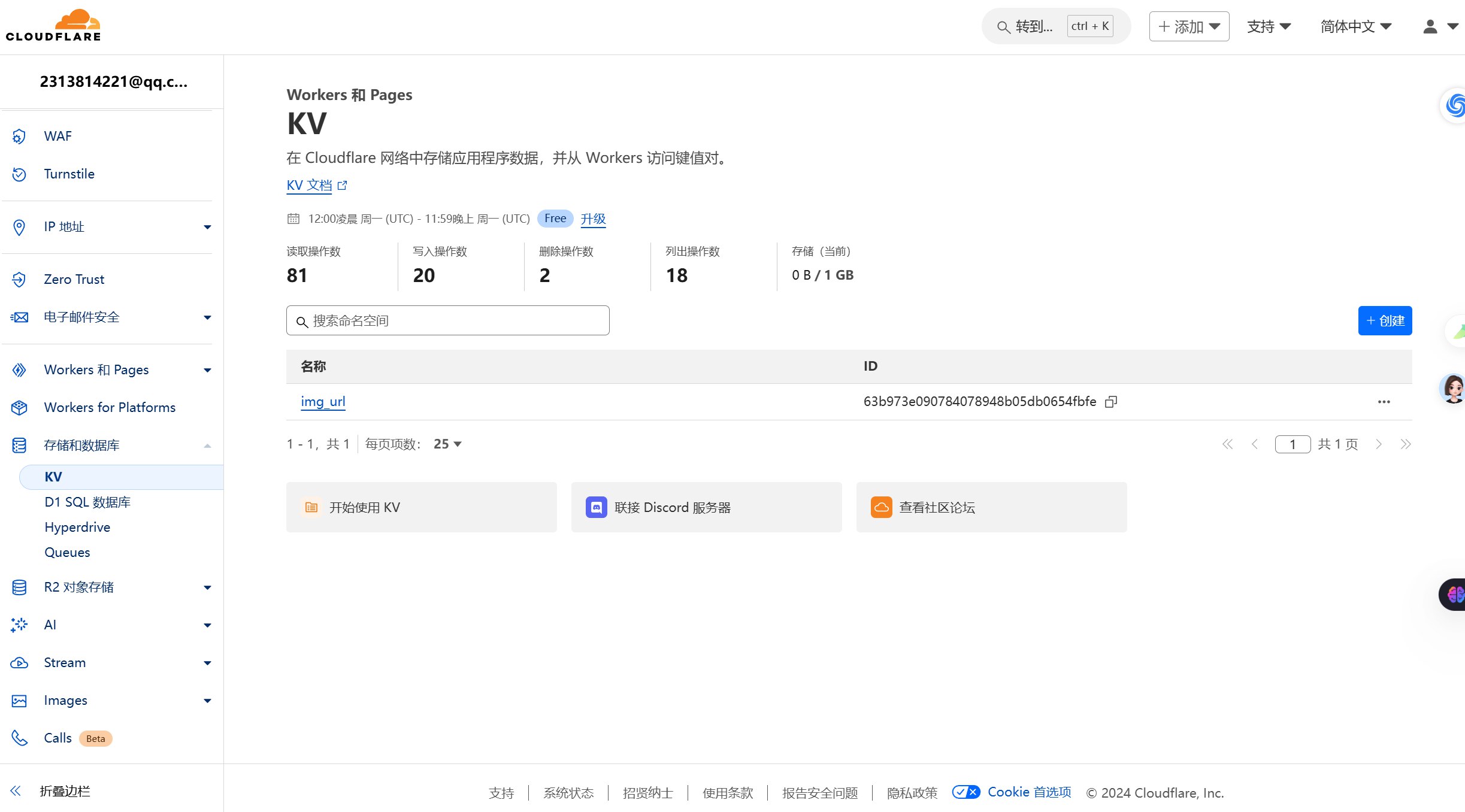Screen dimensions: 1465x812
Task: Open the 支持 dropdown menu
Action: pyautogui.click(x=1269, y=26)
